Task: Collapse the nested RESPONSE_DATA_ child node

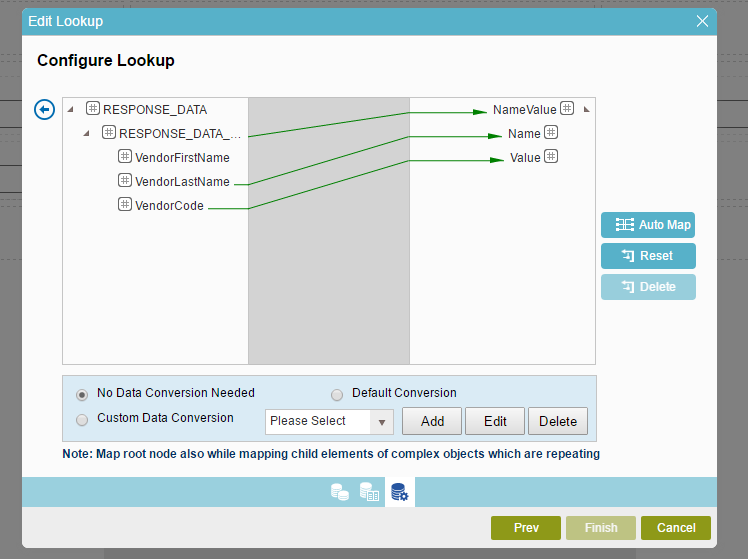Action: [86, 133]
